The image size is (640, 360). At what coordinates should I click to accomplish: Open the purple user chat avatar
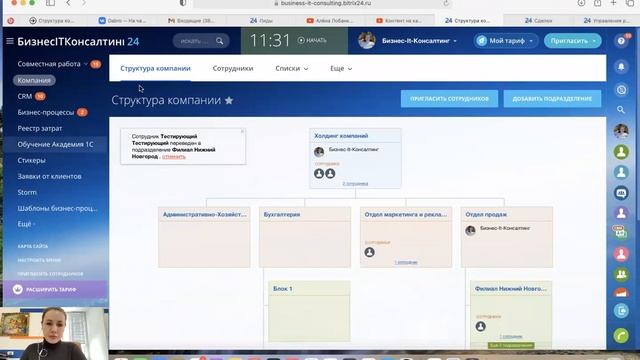(x=621, y=213)
